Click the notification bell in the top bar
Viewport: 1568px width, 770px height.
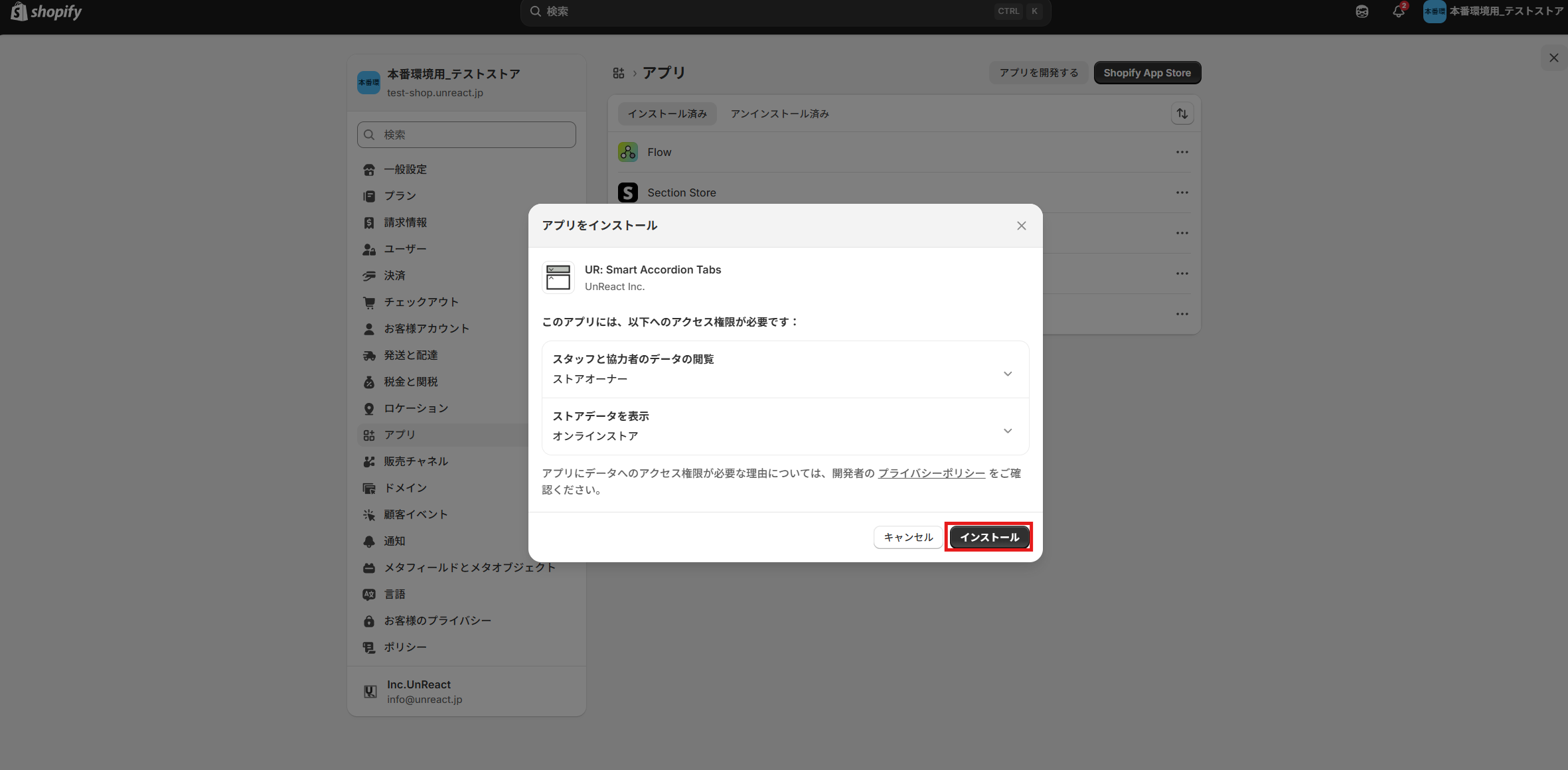pyautogui.click(x=1399, y=11)
